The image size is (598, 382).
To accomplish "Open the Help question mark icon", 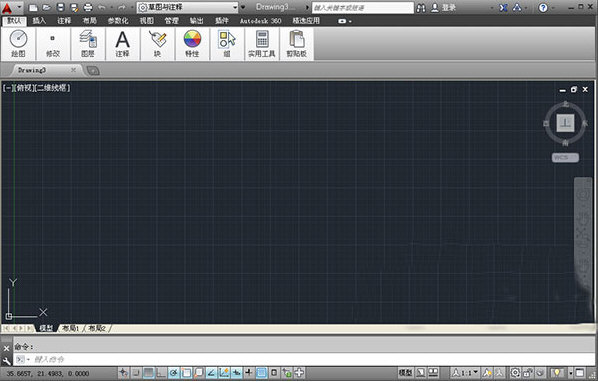I will (x=543, y=8).
